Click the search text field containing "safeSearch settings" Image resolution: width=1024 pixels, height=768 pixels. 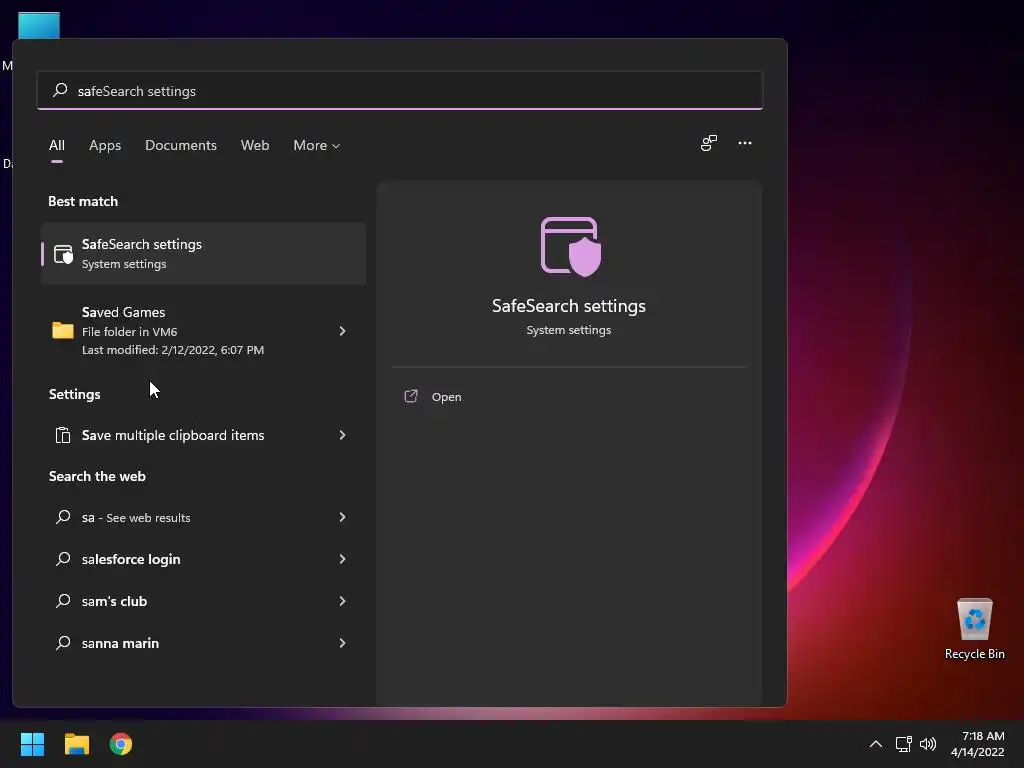[400, 90]
